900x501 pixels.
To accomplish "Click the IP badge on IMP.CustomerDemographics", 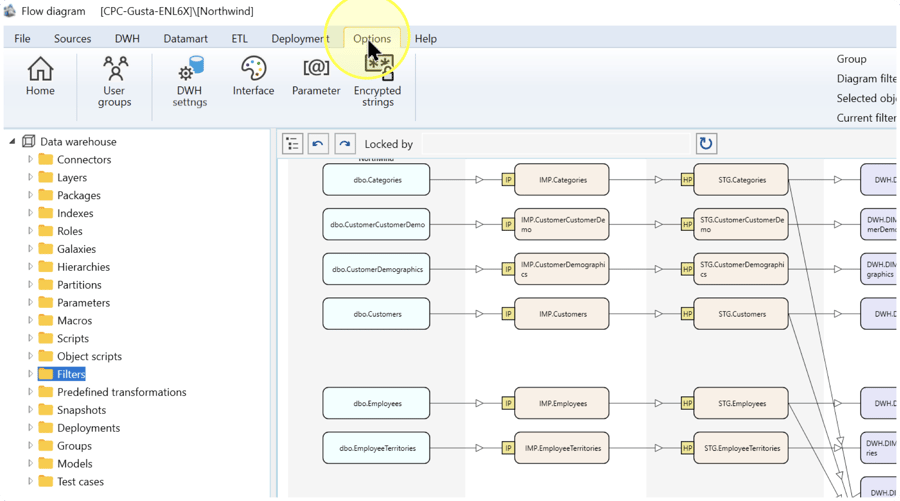I will point(508,269).
